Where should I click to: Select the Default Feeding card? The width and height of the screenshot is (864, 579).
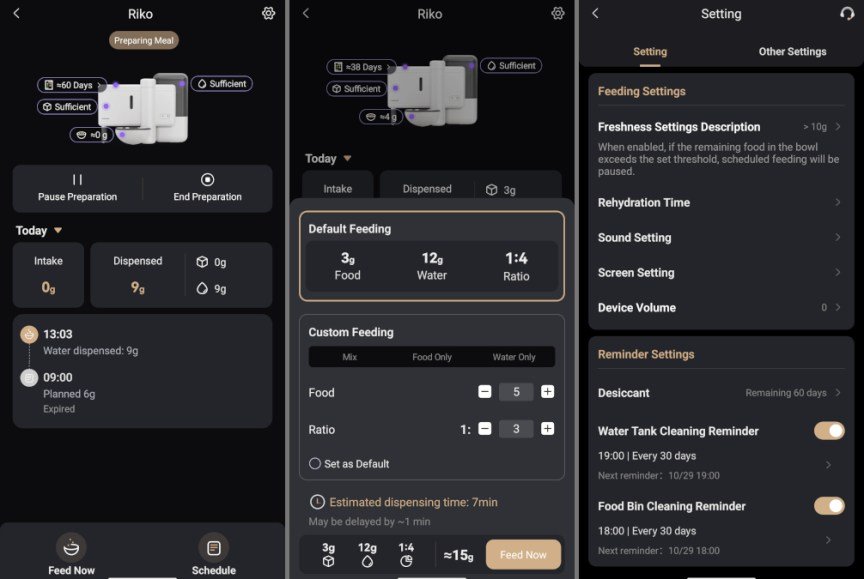coord(431,256)
